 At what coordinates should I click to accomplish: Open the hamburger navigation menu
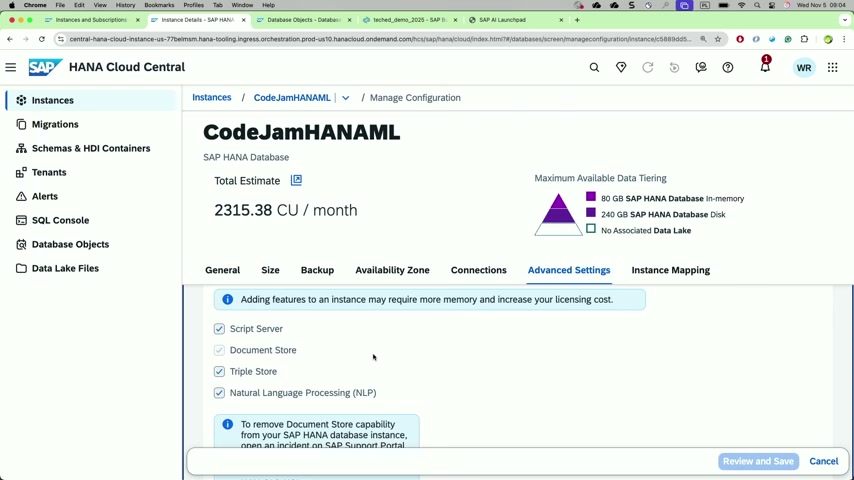point(11,68)
